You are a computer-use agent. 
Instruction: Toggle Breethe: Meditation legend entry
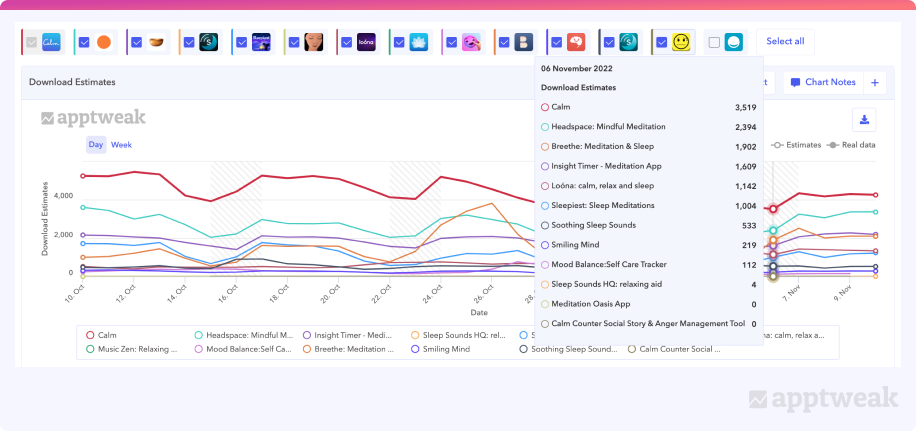pos(348,349)
